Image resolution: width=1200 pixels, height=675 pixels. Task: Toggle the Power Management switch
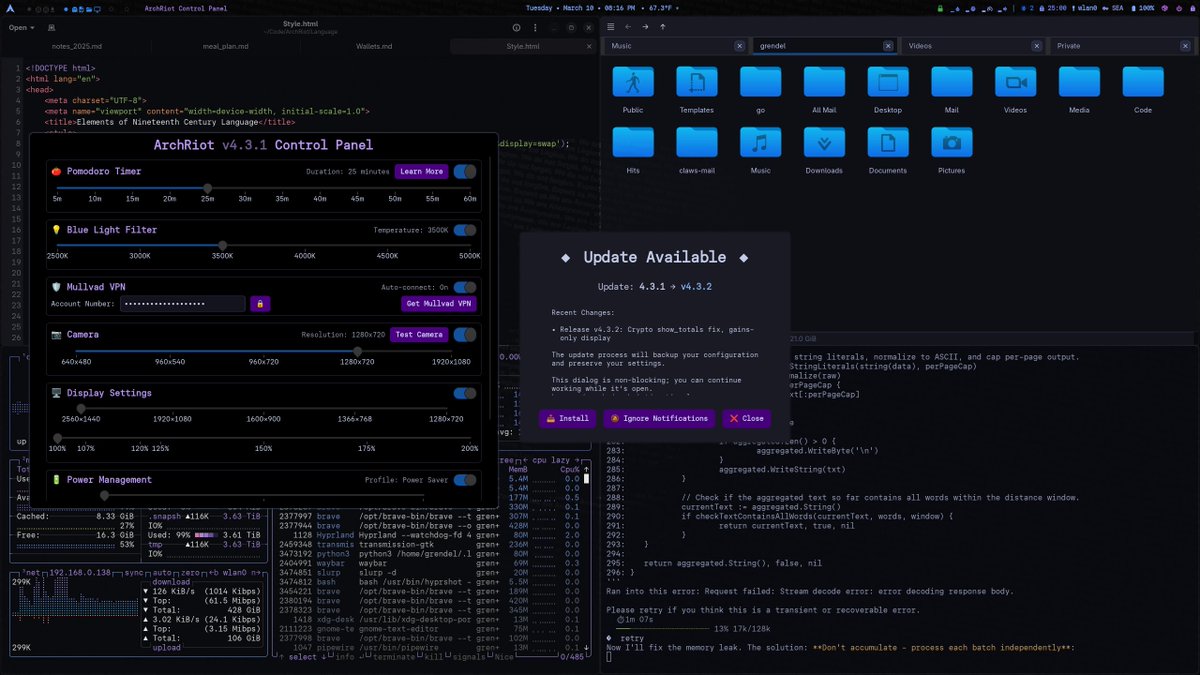click(x=465, y=480)
